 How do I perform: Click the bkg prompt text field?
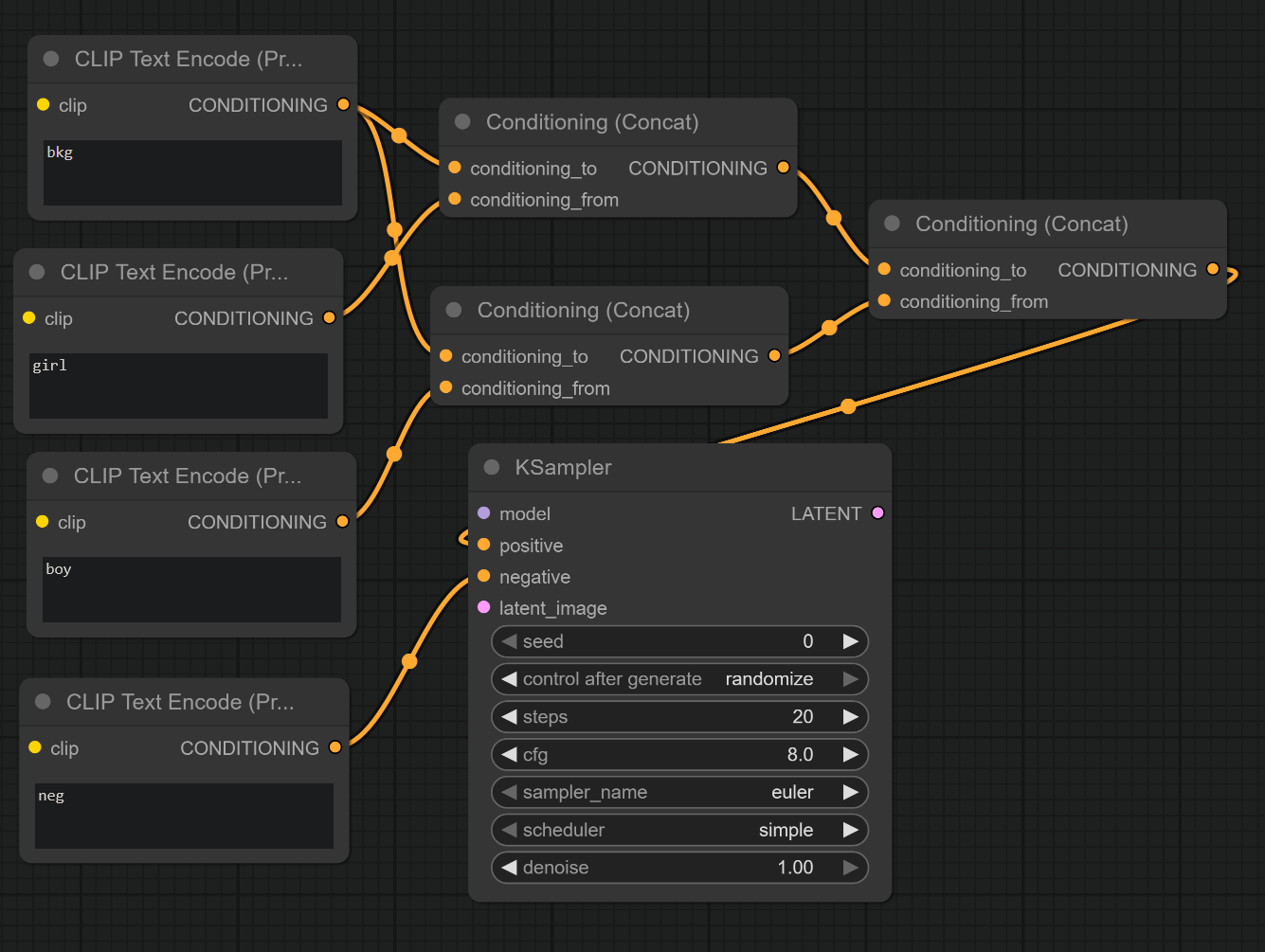(192, 172)
